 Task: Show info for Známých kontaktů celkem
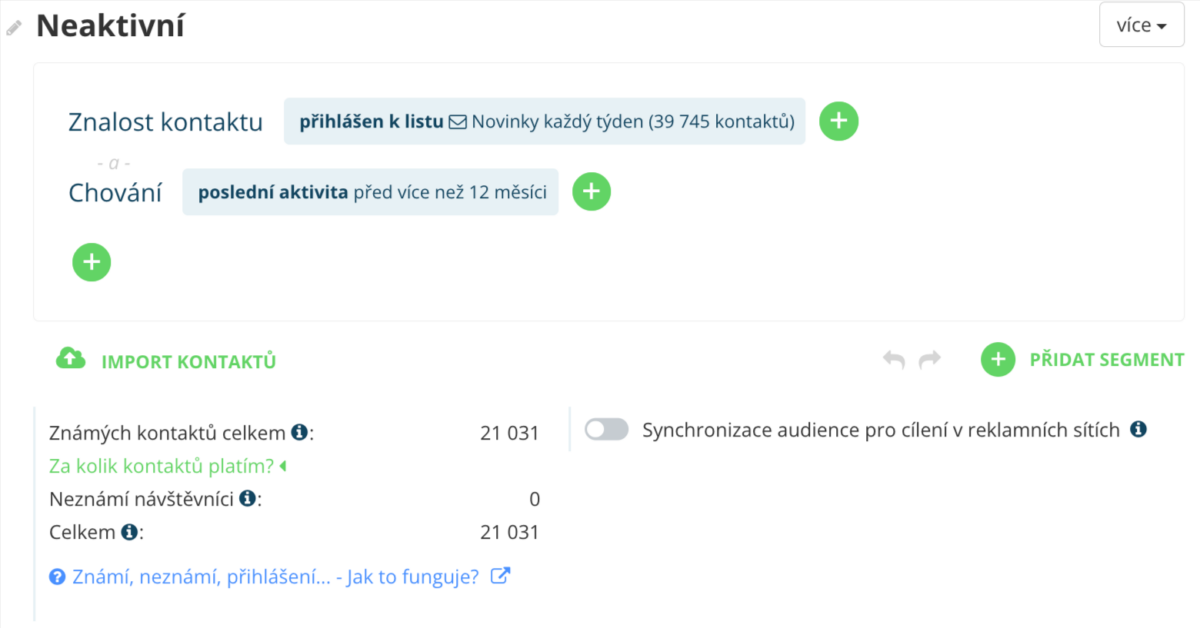(x=299, y=433)
